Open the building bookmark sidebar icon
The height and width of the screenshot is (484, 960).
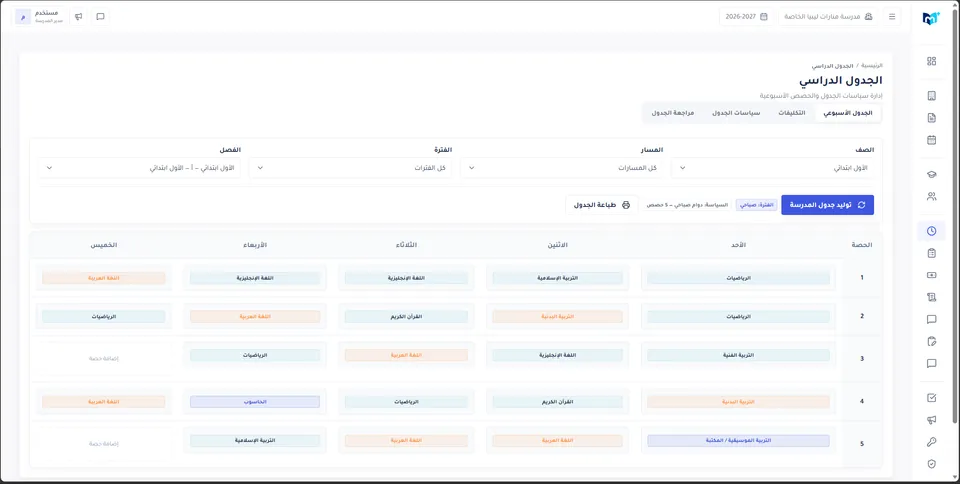[931, 95]
